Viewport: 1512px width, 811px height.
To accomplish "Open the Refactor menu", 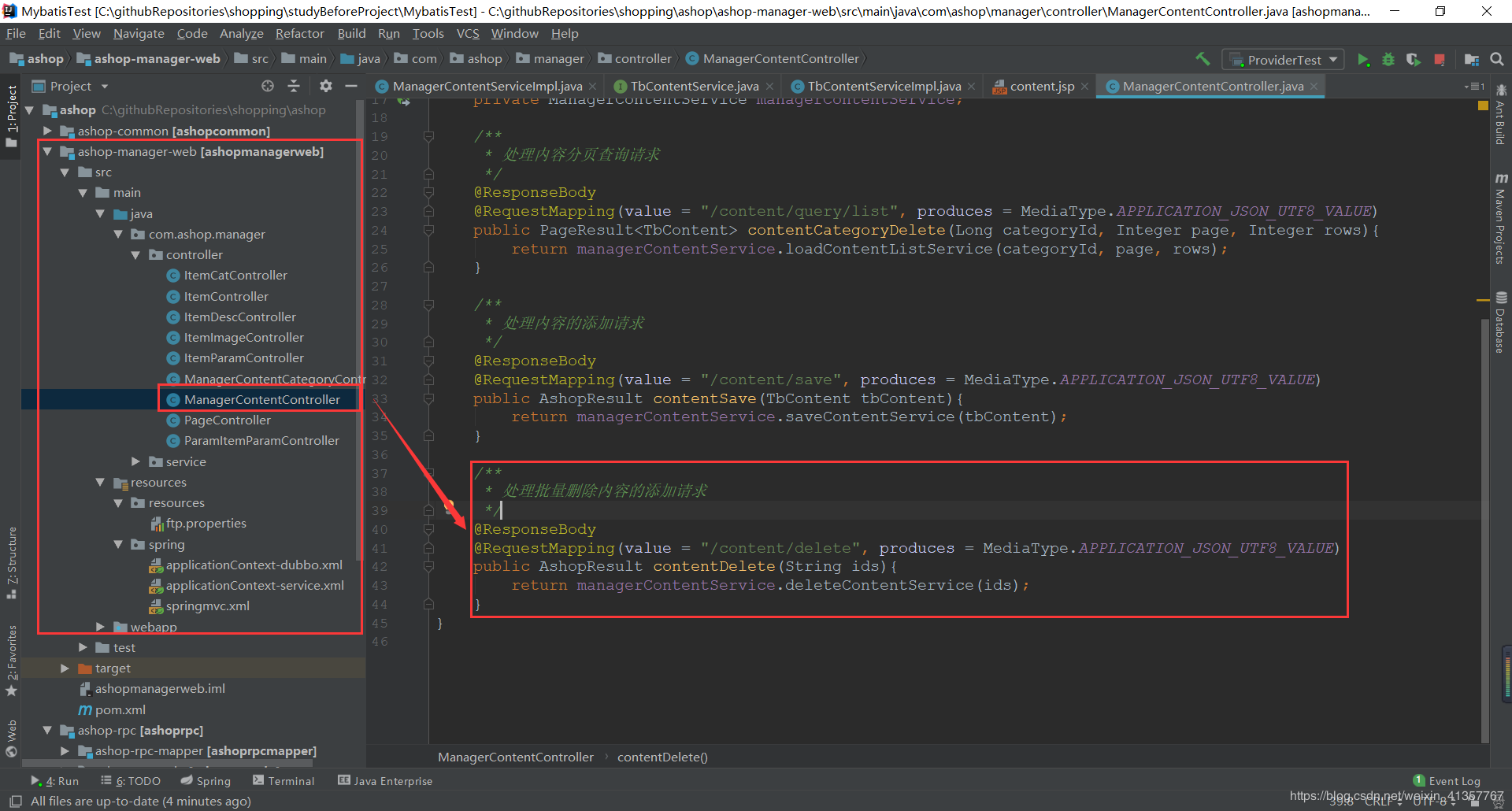I will click(299, 34).
